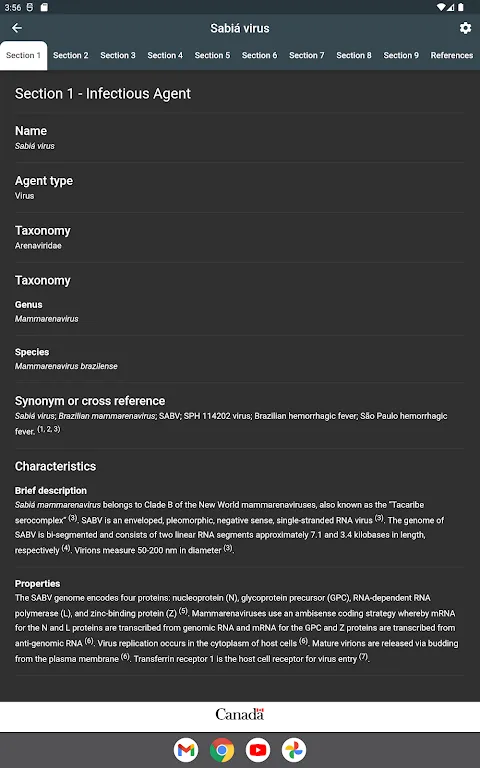Open YouTube from the dock

258,750
